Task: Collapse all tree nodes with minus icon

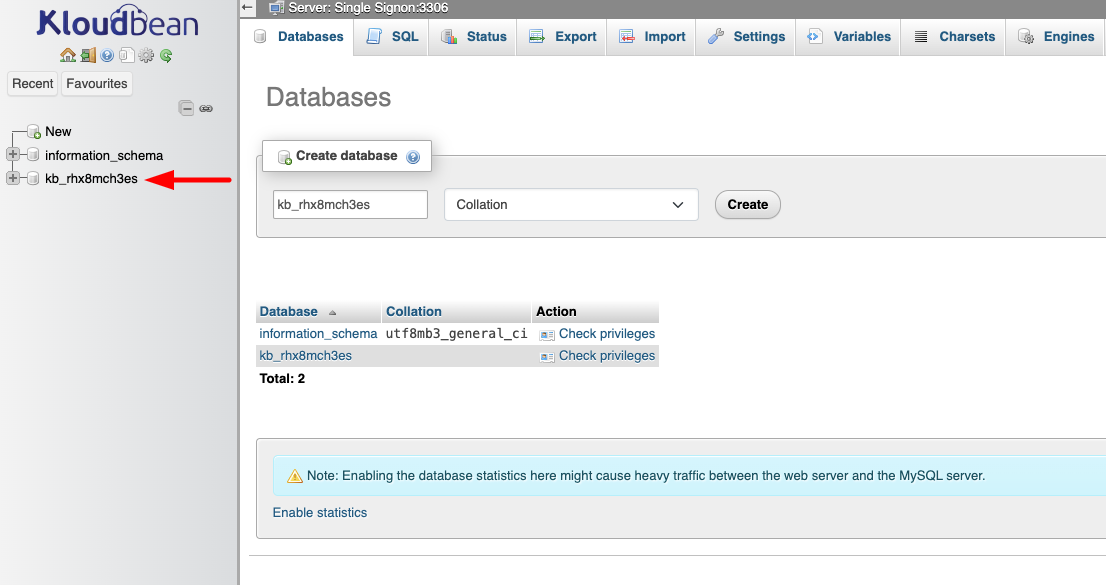Action: 186,107
